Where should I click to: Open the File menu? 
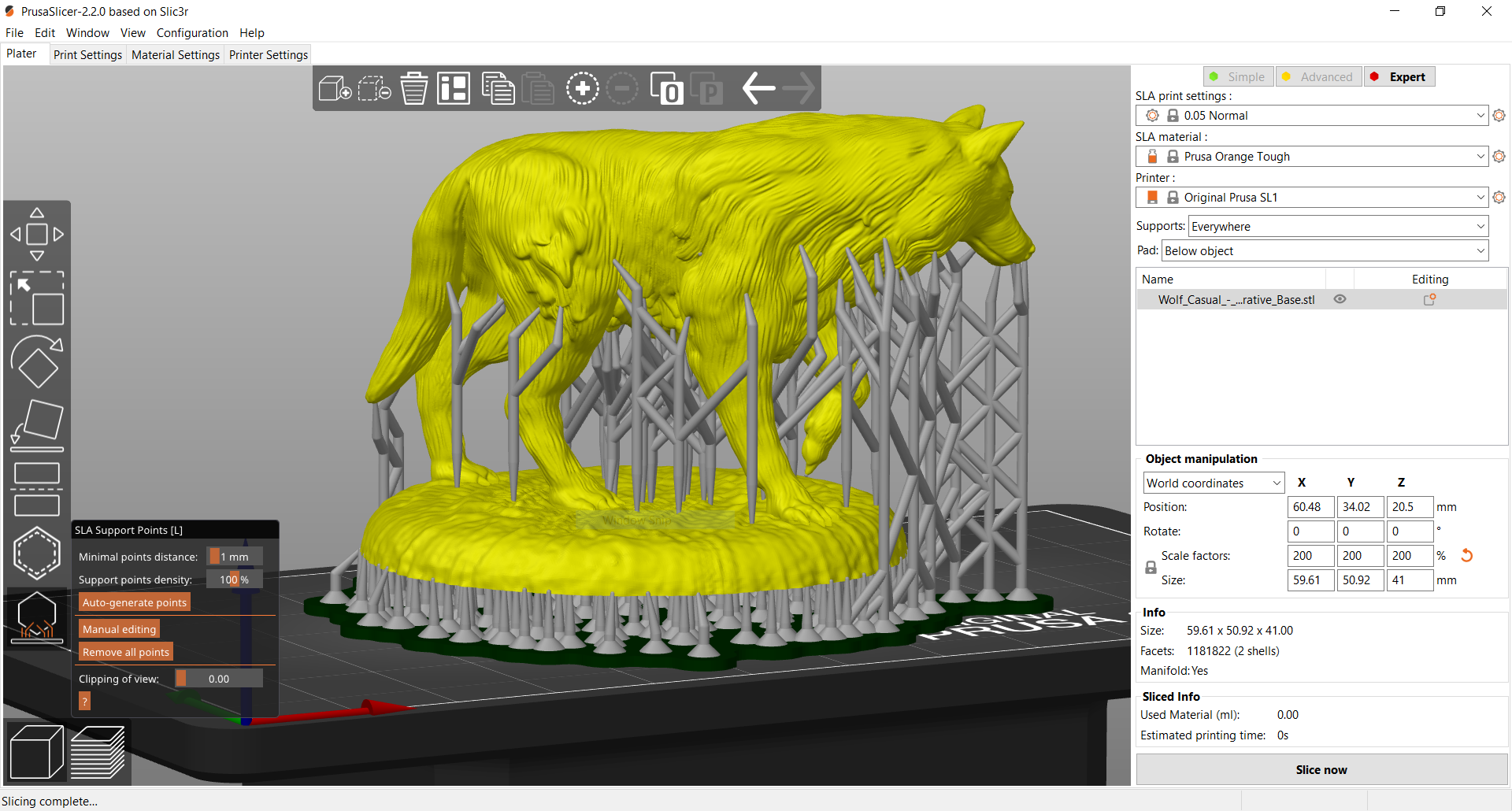coord(15,33)
